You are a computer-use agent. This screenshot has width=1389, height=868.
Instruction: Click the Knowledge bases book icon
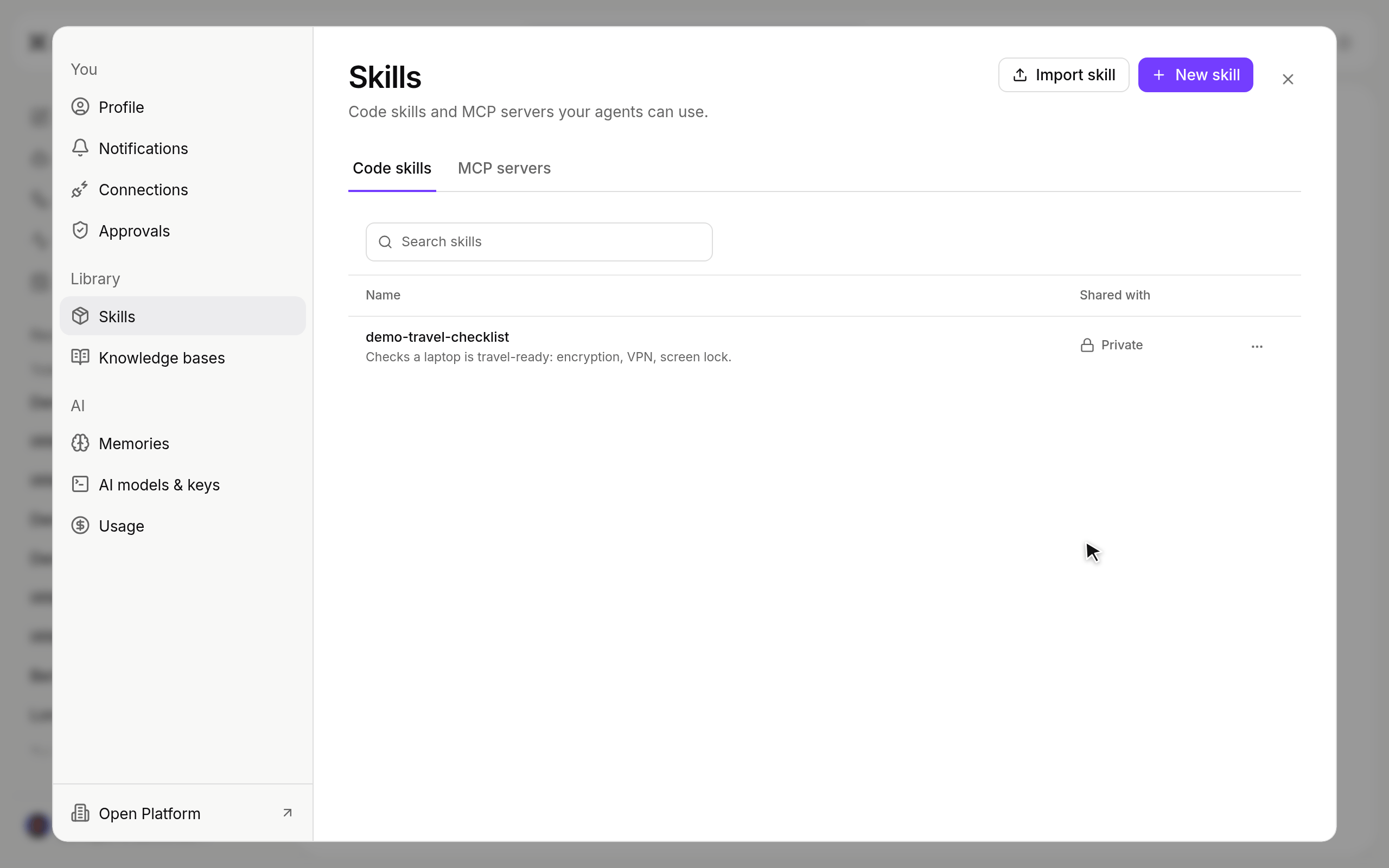[80, 357]
